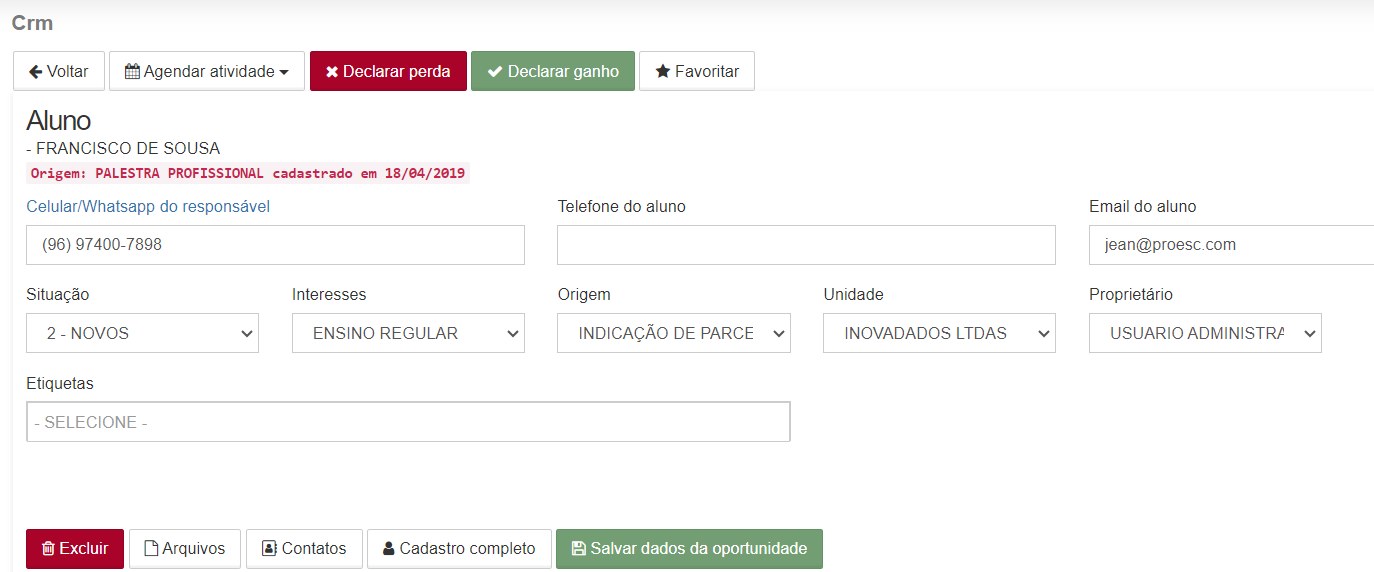Click the calendar icon on Agendar atividade
1374x572 pixels.
pyautogui.click(x=132, y=72)
